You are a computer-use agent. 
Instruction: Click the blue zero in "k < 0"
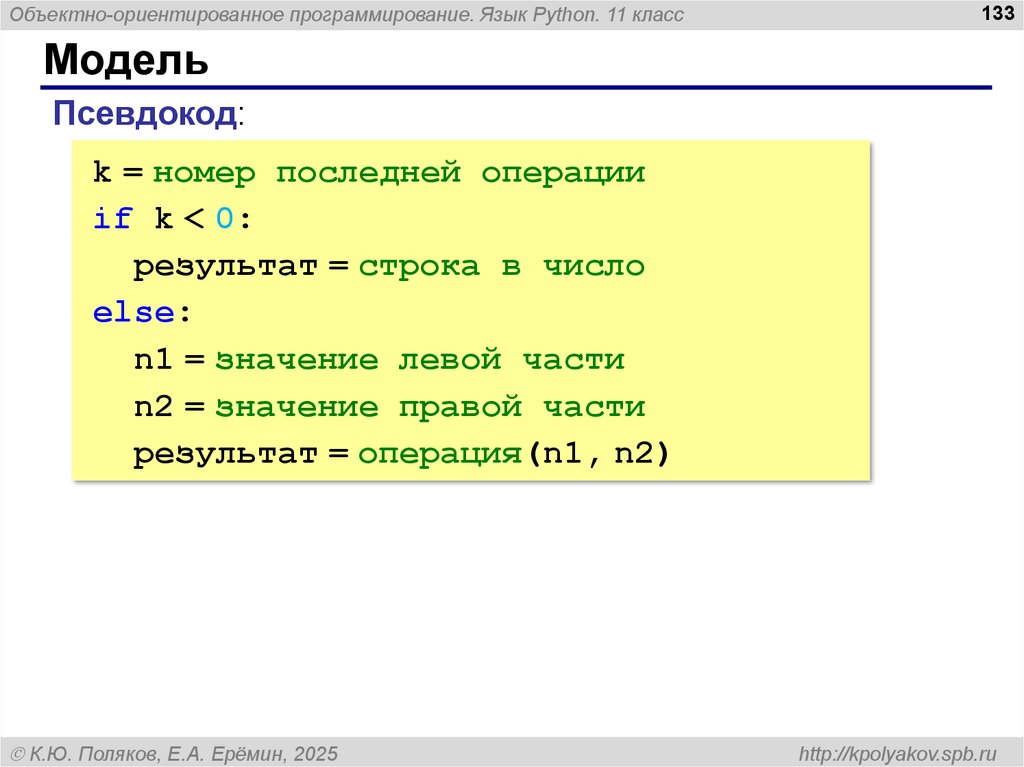225,220
